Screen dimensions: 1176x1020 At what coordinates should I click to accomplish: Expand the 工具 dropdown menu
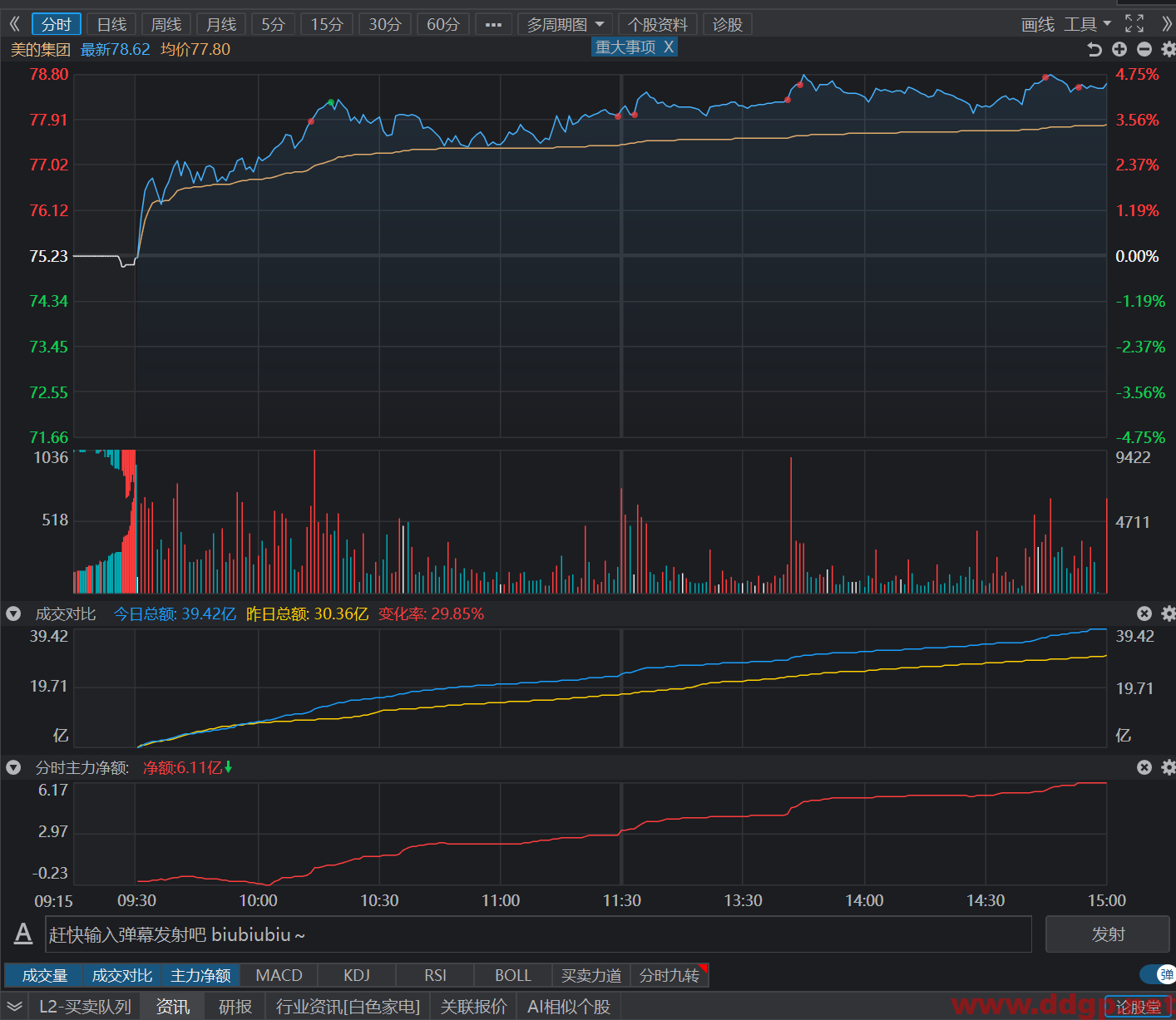(1088, 25)
